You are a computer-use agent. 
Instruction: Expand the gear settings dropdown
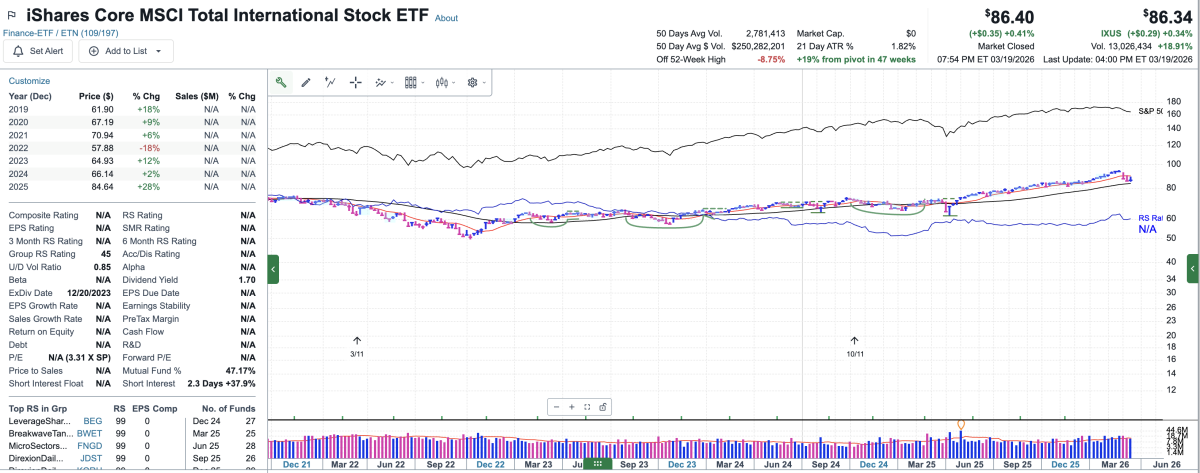click(x=475, y=82)
